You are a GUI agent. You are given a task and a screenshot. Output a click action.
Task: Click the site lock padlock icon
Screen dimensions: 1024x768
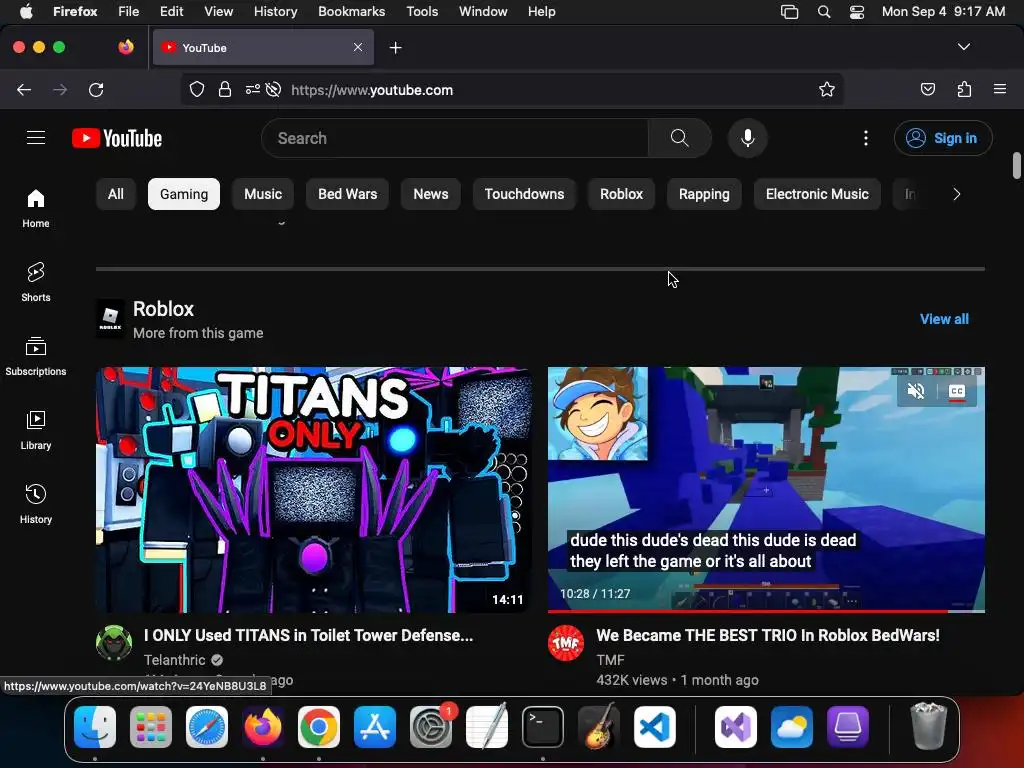point(225,89)
